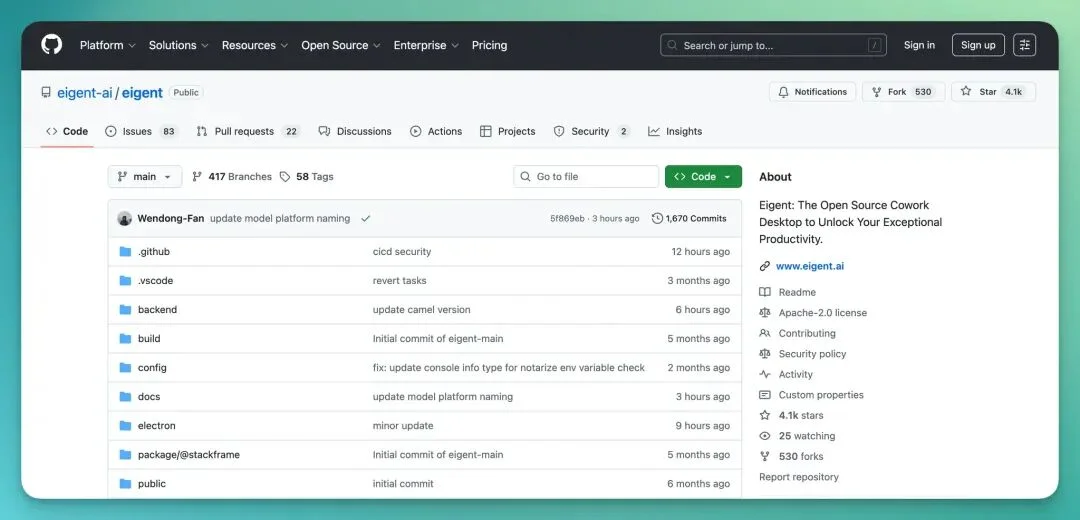
Task: Click the commit status checkmark icon
Action: [366, 218]
